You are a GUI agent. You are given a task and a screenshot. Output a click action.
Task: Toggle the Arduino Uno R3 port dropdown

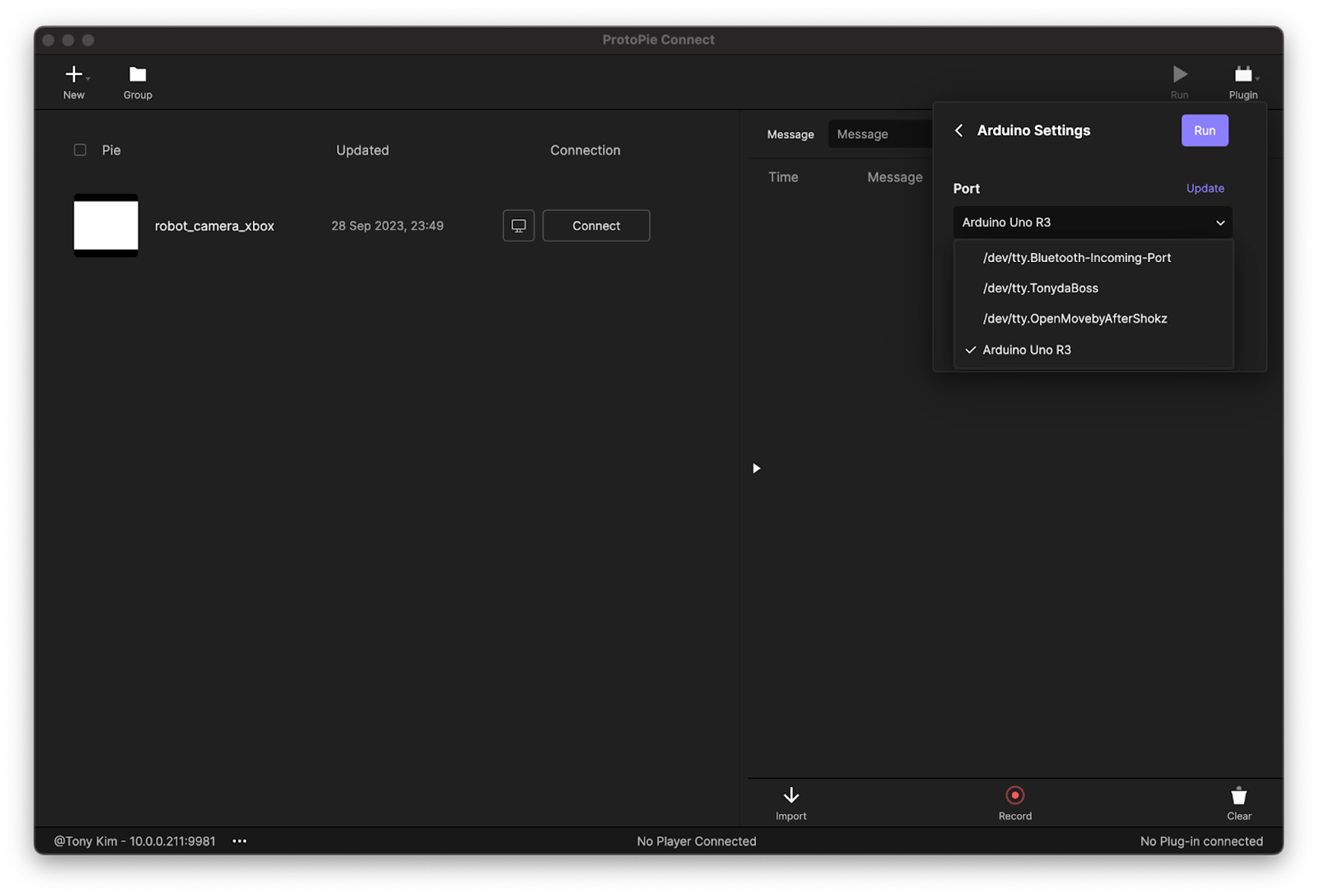point(1092,223)
